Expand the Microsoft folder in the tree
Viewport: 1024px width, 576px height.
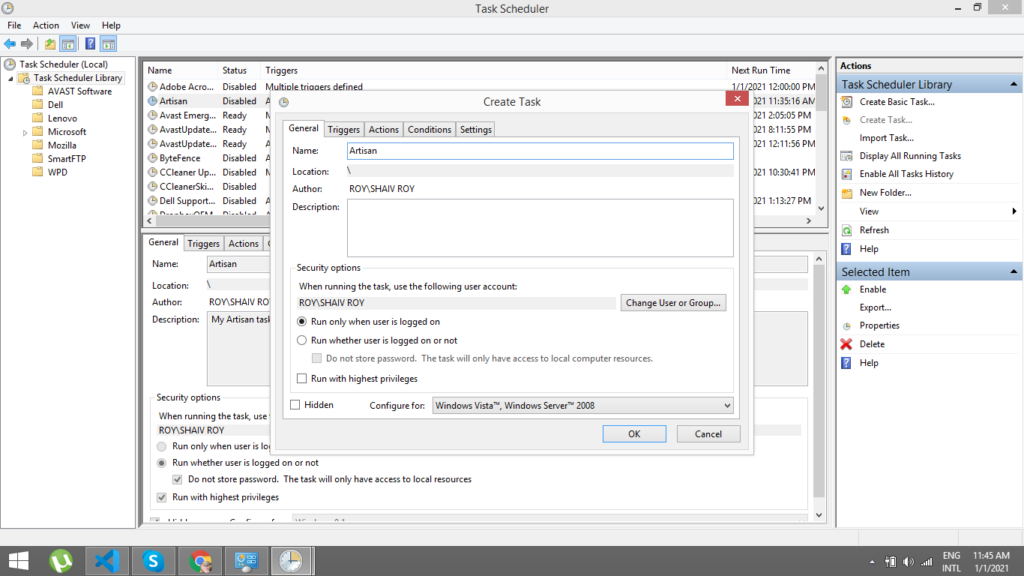point(25,133)
